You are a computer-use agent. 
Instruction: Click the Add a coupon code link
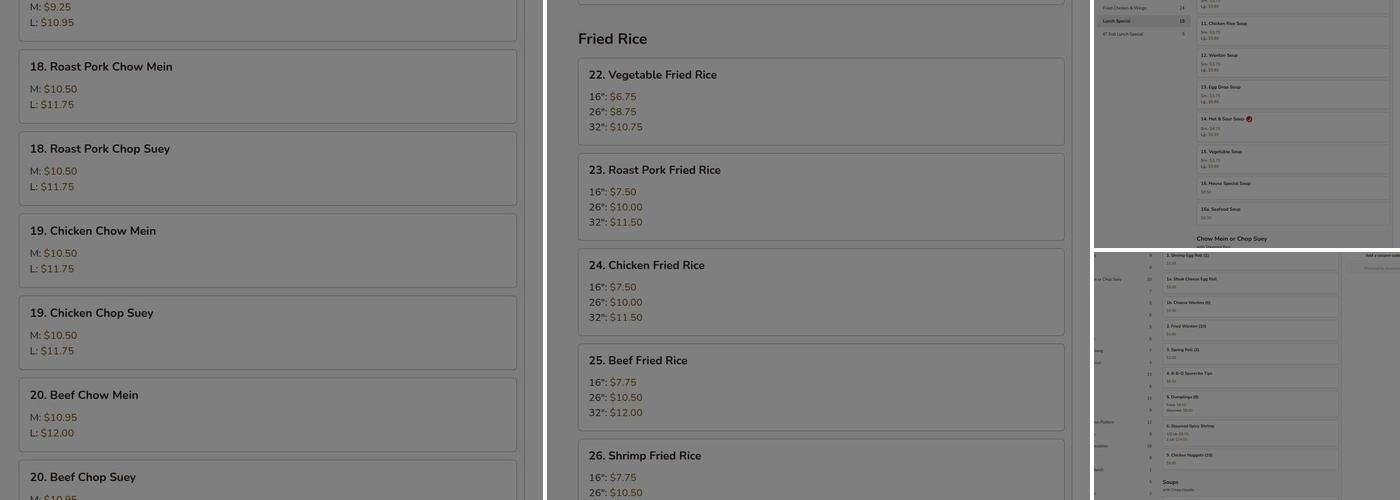point(1382,255)
